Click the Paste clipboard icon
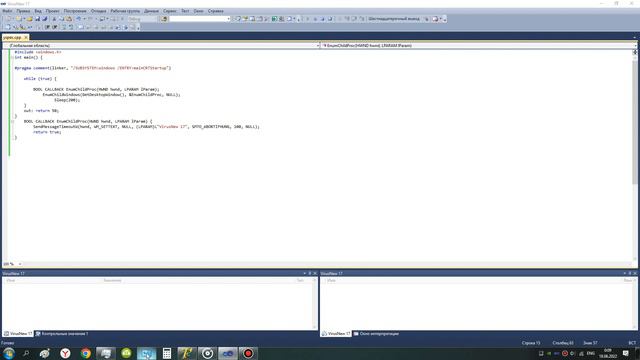 pyautogui.click(x=69, y=19)
